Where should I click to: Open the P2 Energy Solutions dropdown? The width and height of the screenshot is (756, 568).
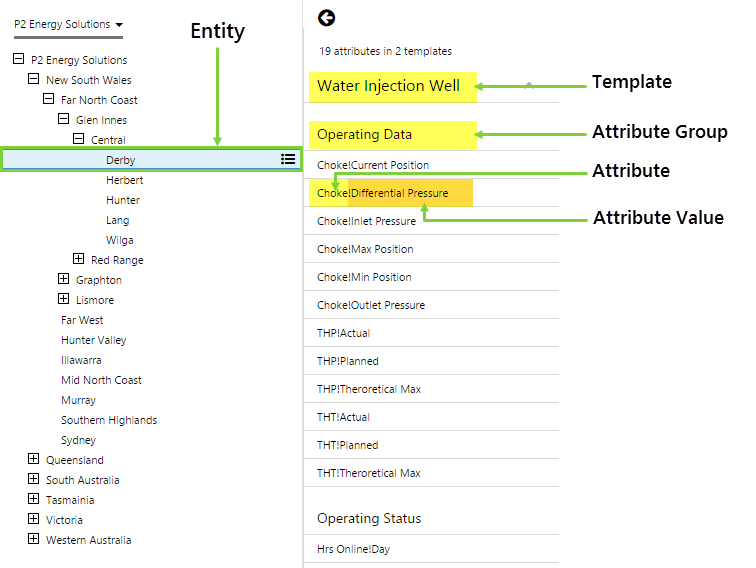pos(69,24)
